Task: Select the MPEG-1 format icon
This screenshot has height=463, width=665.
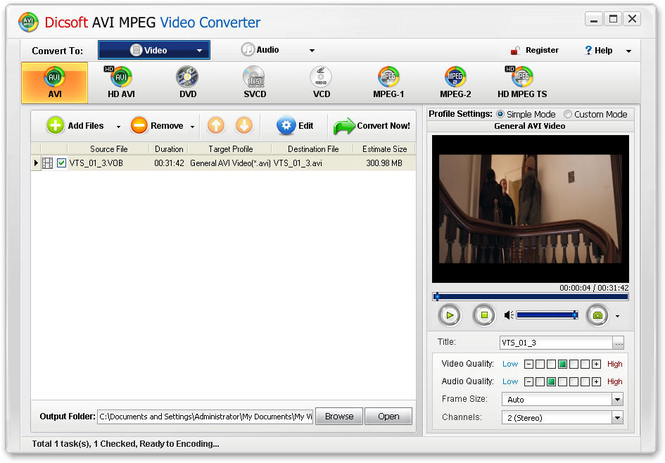Action: (388, 83)
